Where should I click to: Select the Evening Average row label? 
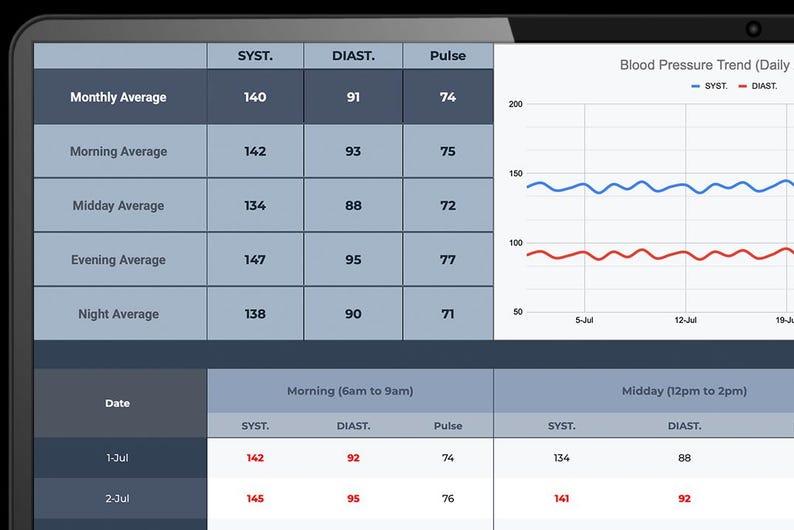[118, 260]
